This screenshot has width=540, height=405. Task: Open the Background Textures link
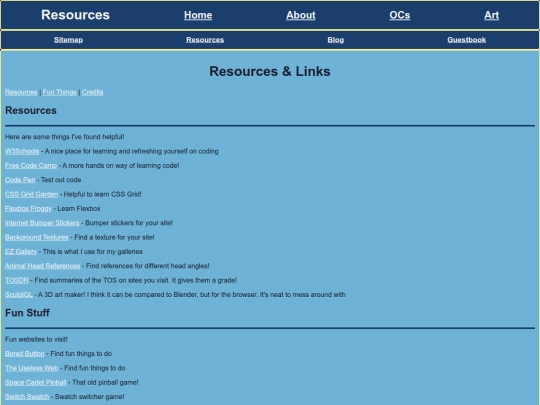pos(37,237)
